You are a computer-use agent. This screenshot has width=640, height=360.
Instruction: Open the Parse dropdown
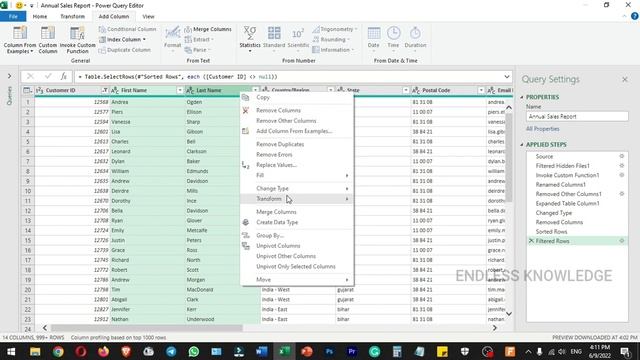pyautogui.click(x=198, y=50)
